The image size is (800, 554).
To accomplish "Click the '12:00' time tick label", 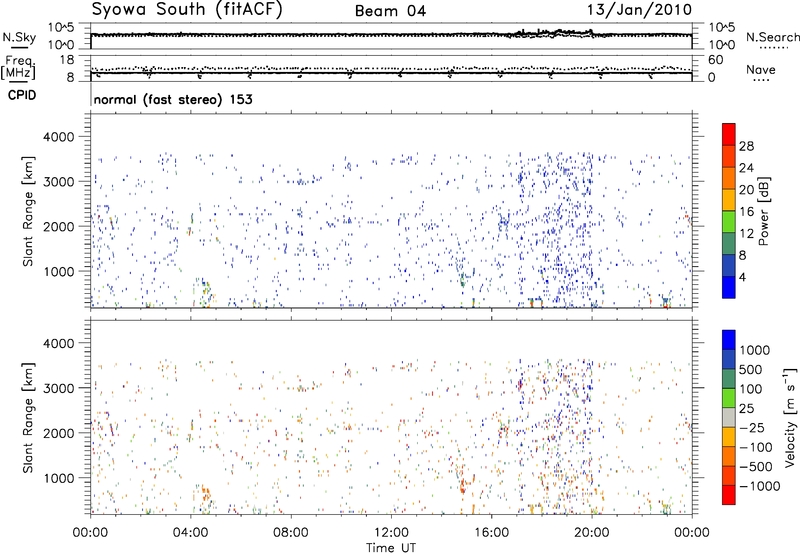I will pos(391,533).
